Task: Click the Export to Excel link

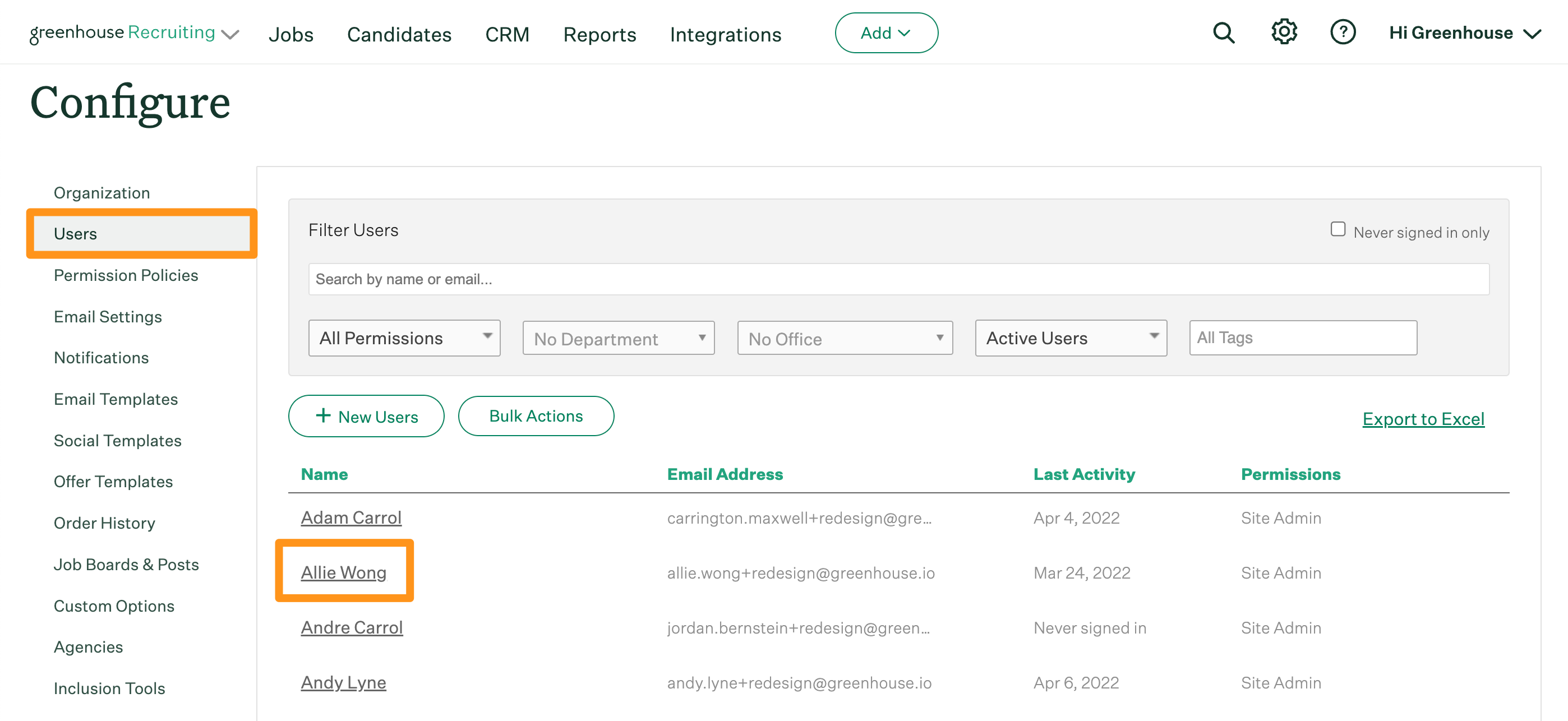Action: click(x=1424, y=419)
